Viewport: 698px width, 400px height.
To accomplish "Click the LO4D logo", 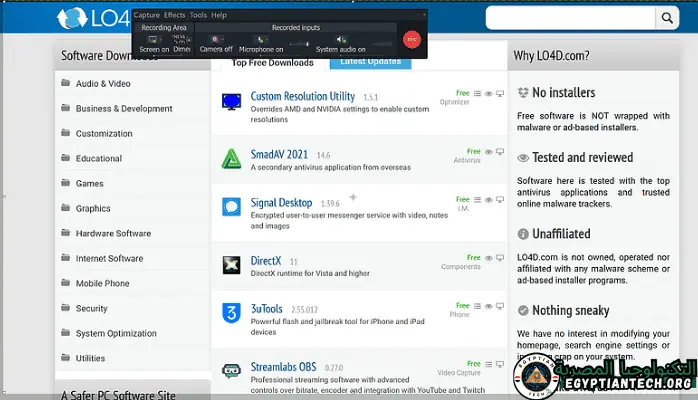I will click(93, 18).
